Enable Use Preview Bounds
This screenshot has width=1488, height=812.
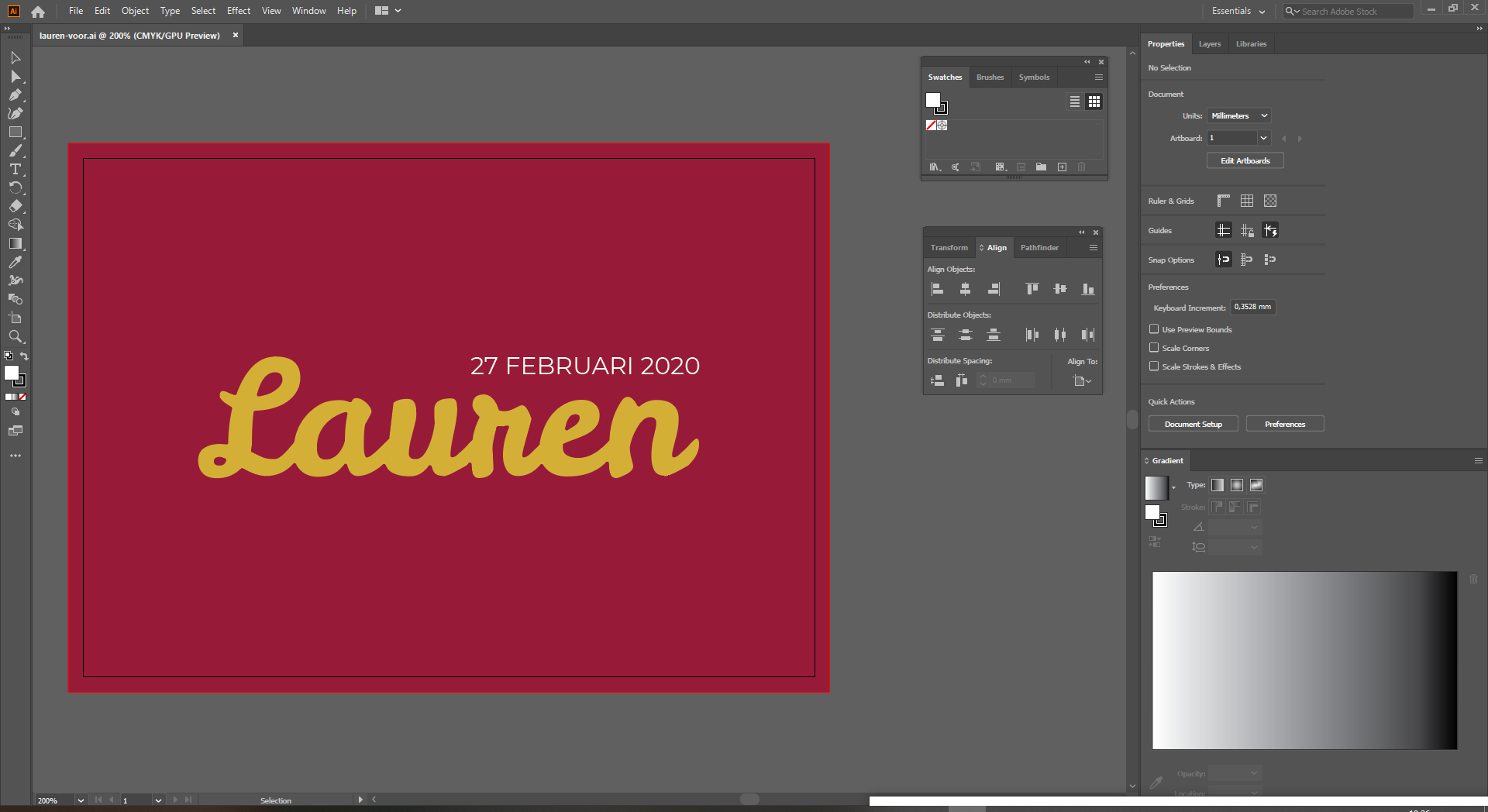(x=1154, y=329)
